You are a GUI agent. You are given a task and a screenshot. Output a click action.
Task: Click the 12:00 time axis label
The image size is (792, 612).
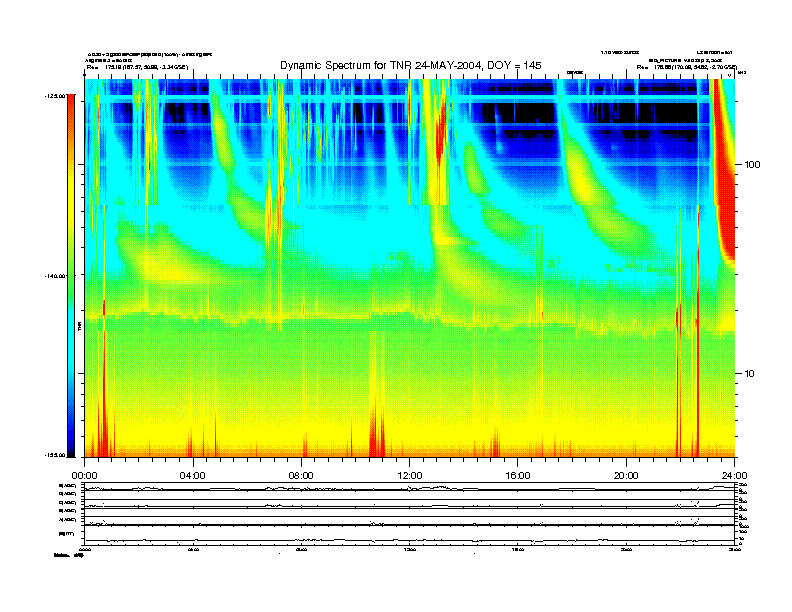click(x=410, y=476)
